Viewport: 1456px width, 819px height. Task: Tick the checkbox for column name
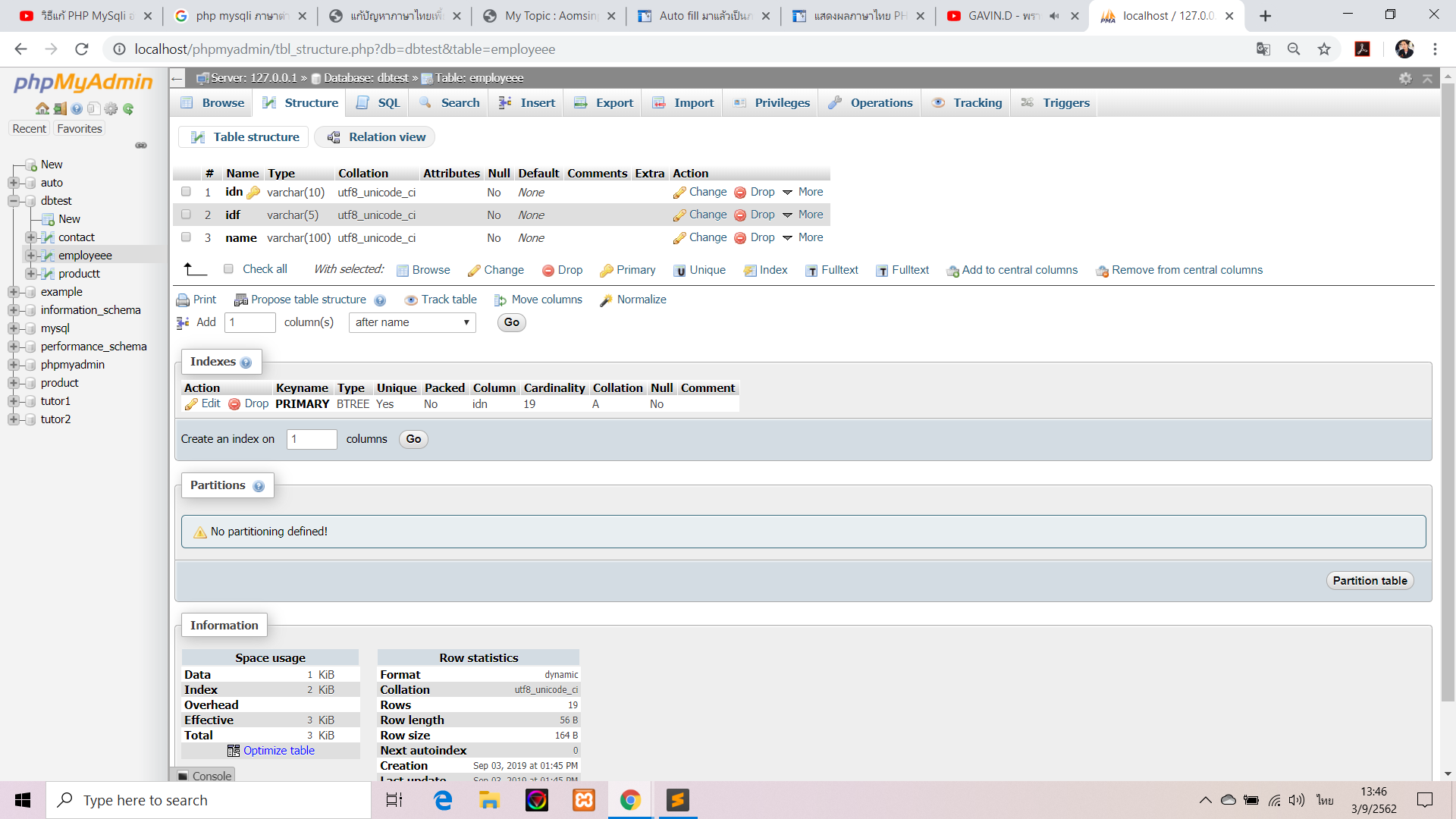(x=186, y=237)
